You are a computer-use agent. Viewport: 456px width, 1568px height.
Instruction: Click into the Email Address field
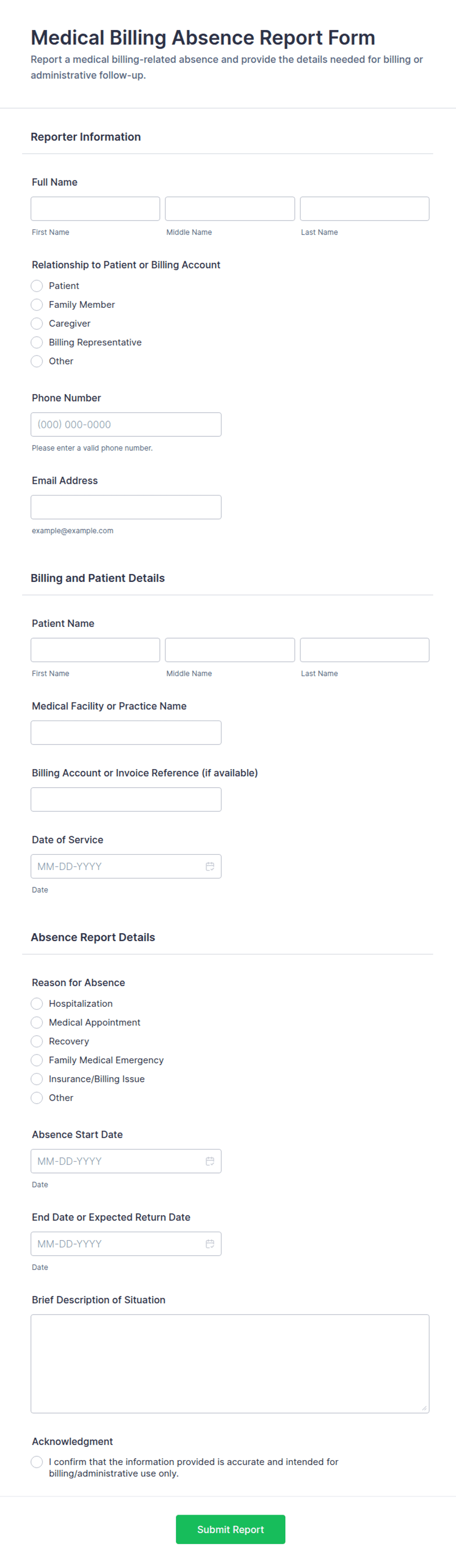pos(126,508)
